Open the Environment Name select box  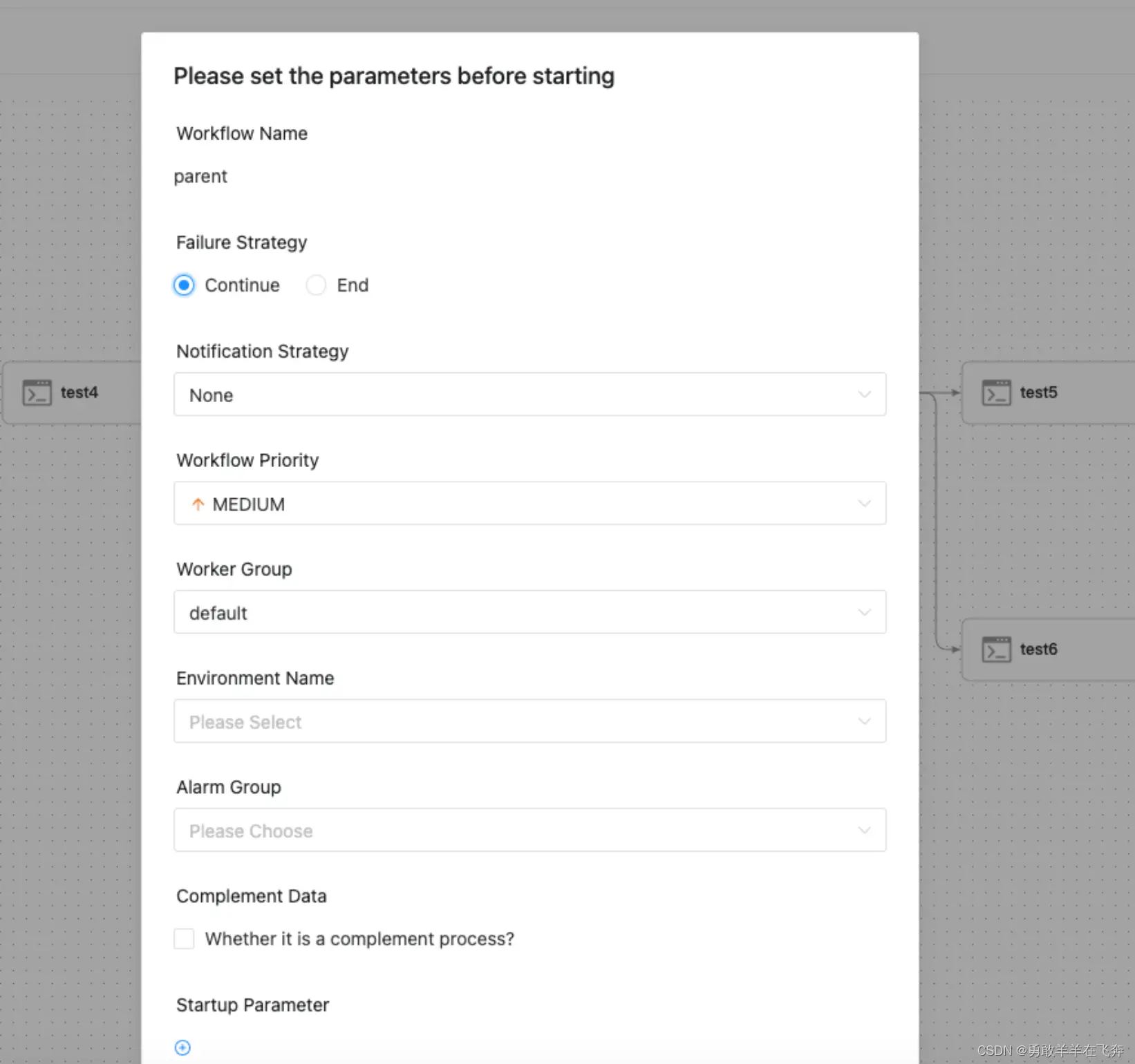click(x=529, y=721)
